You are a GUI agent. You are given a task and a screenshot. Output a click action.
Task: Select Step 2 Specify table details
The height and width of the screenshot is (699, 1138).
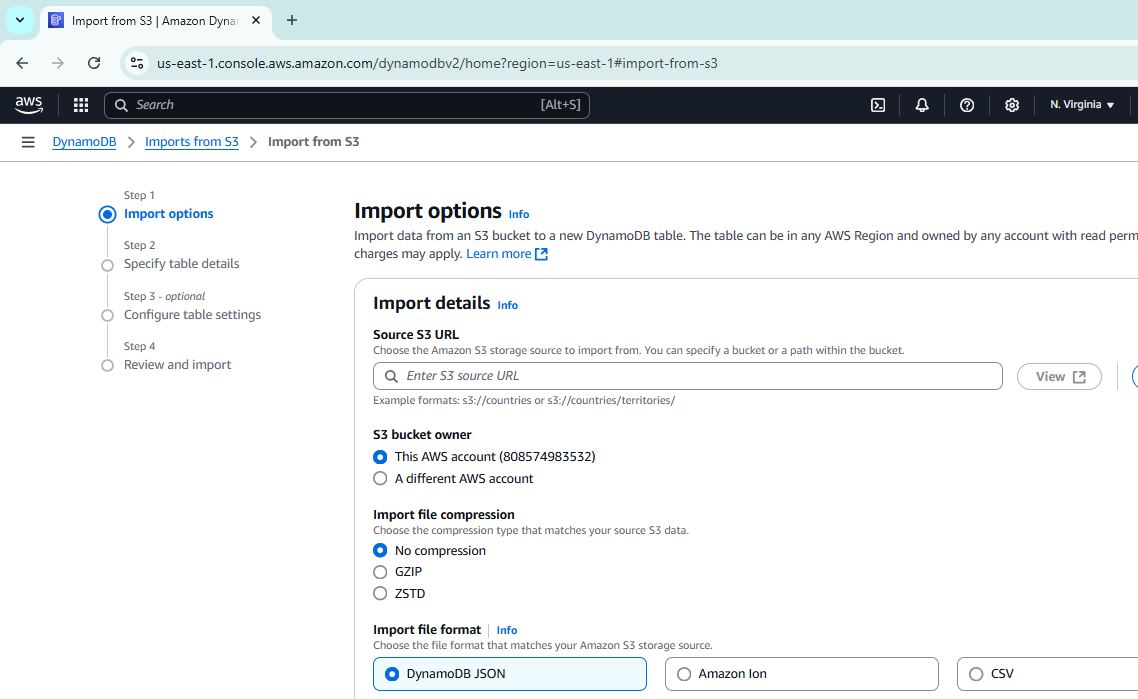pyautogui.click(x=181, y=264)
